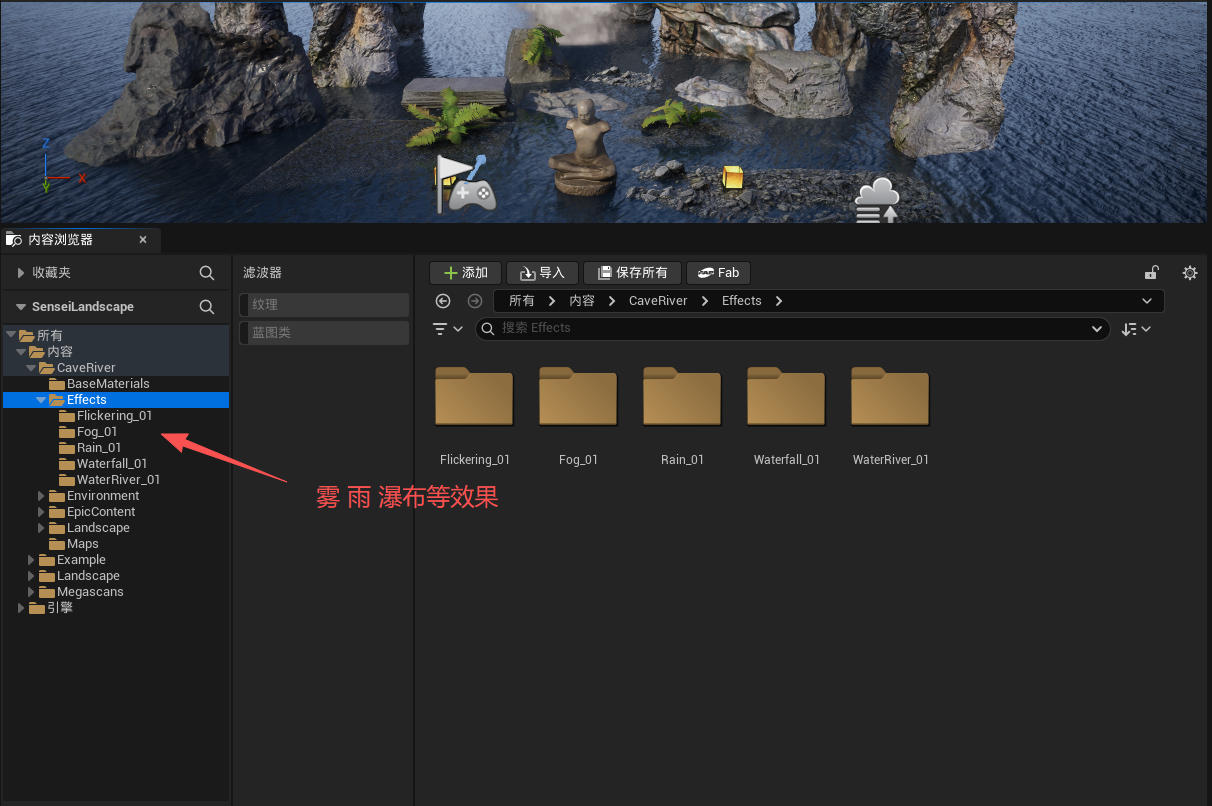Click the 滤波器 panel header

(263, 272)
